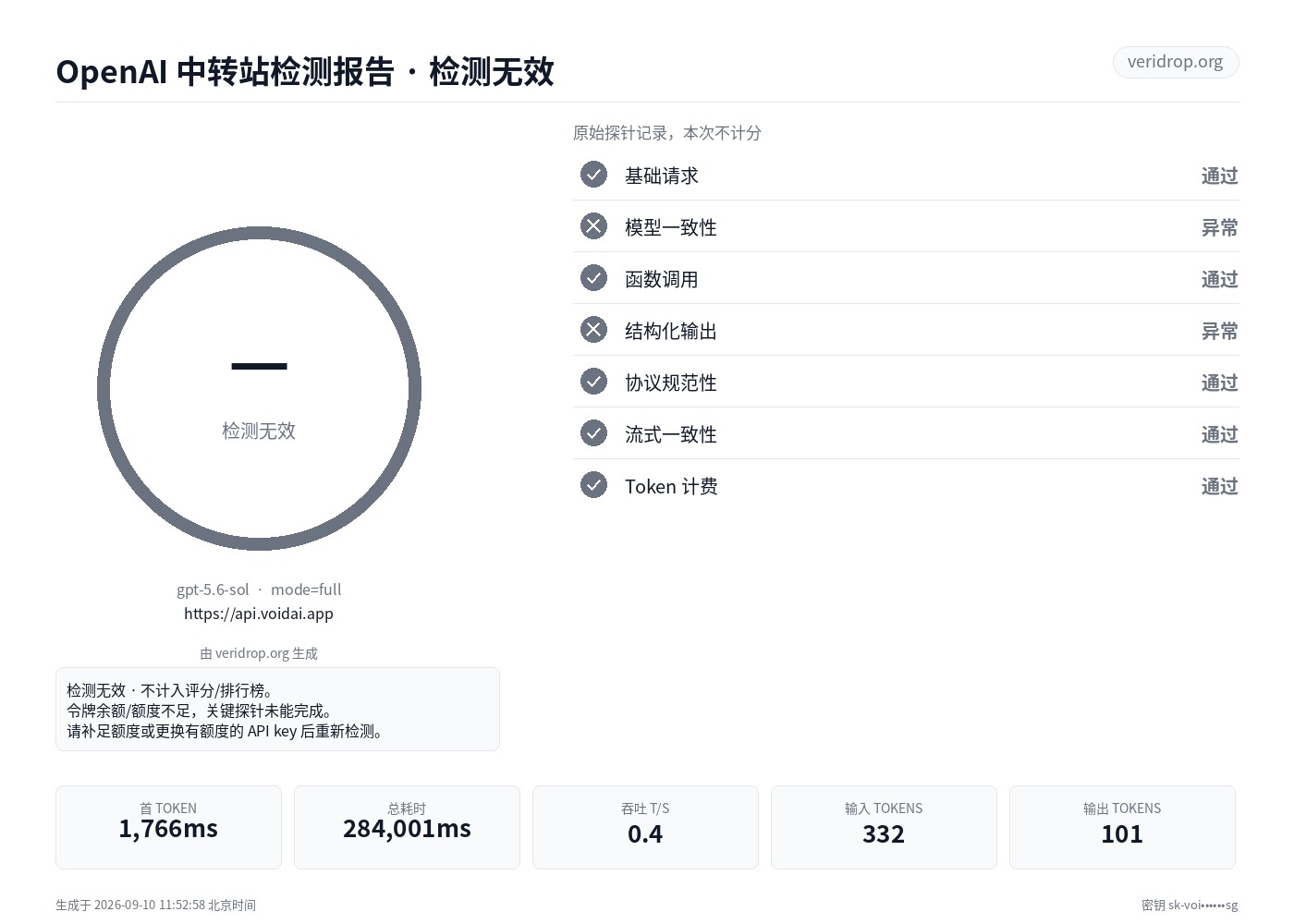Click the check icon beside 函数调用

point(593,278)
